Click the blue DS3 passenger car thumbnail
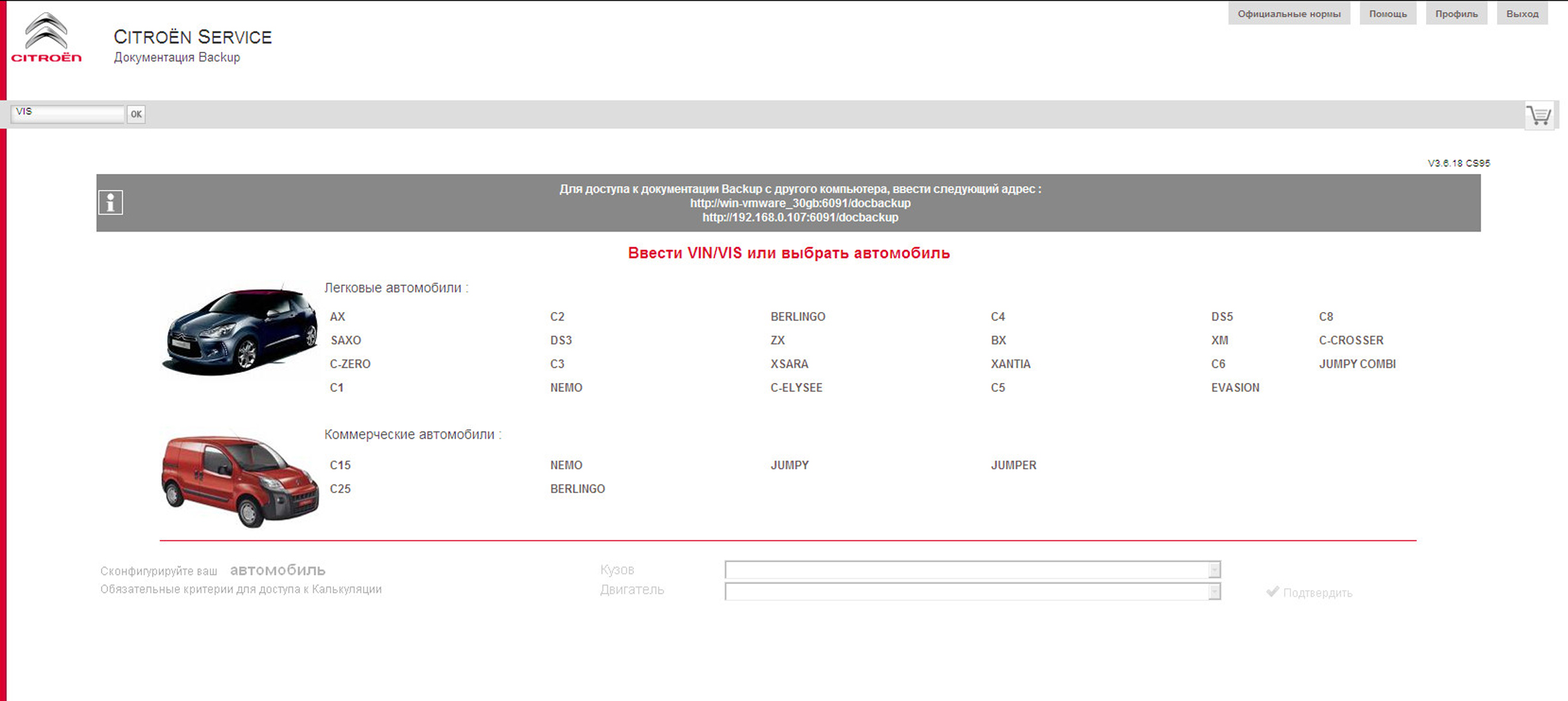This screenshot has height=701, width=1568. [x=240, y=330]
